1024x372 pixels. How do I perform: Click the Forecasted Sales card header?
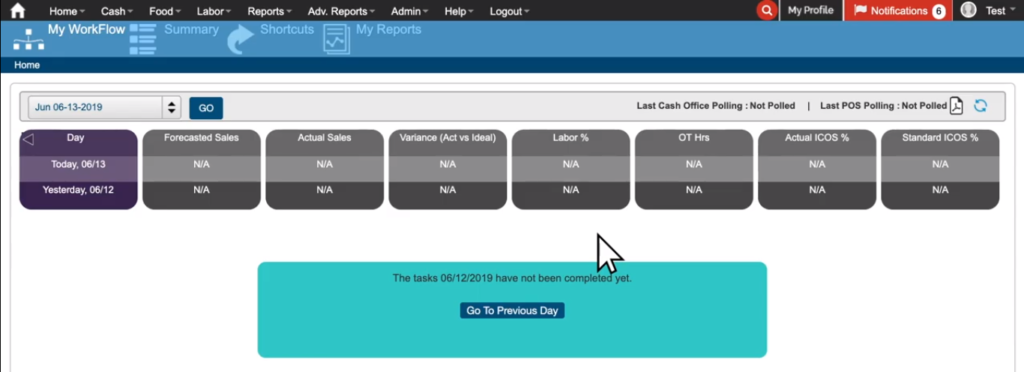201,138
